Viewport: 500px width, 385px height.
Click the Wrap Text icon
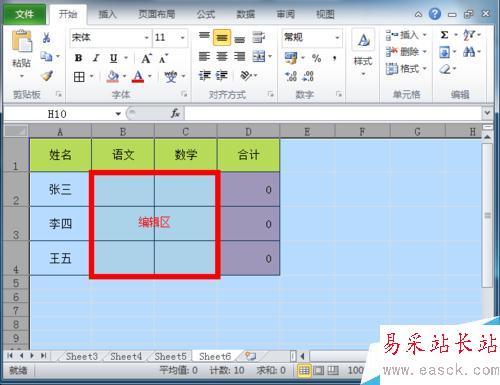pyautogui.click(x=258, y=37)
